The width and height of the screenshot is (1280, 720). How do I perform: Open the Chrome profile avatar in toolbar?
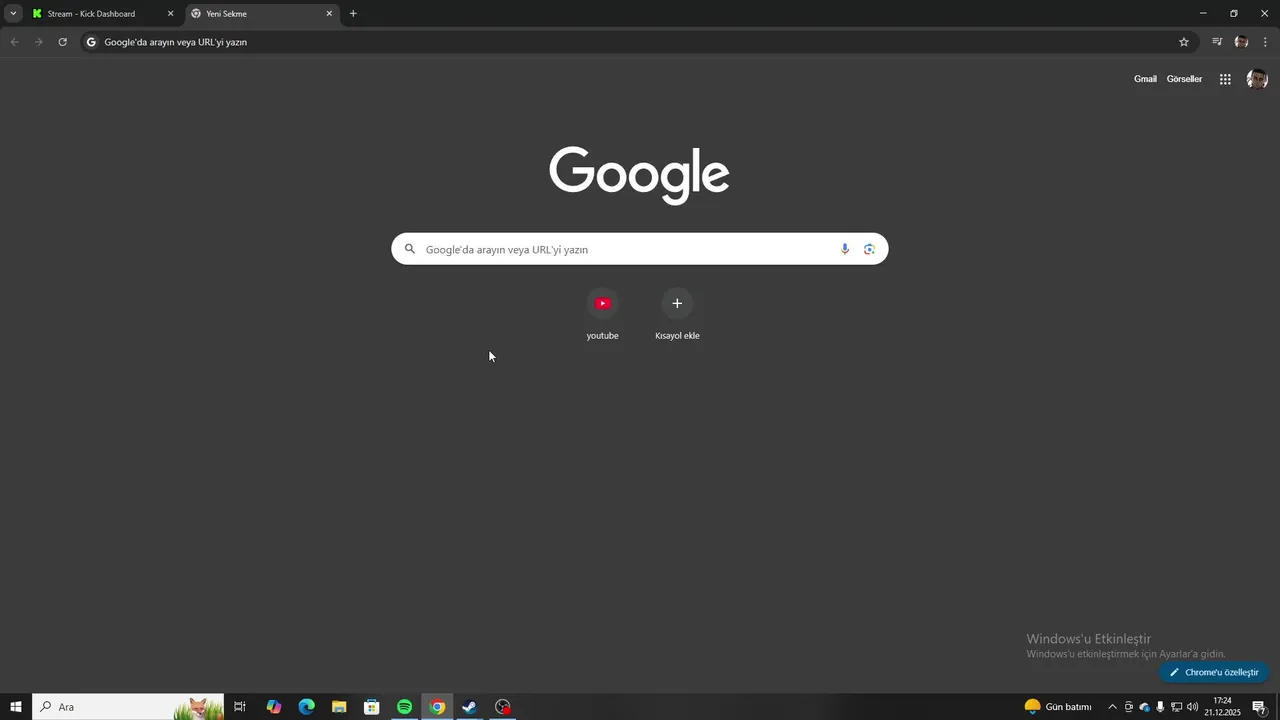pos(1241,42)
